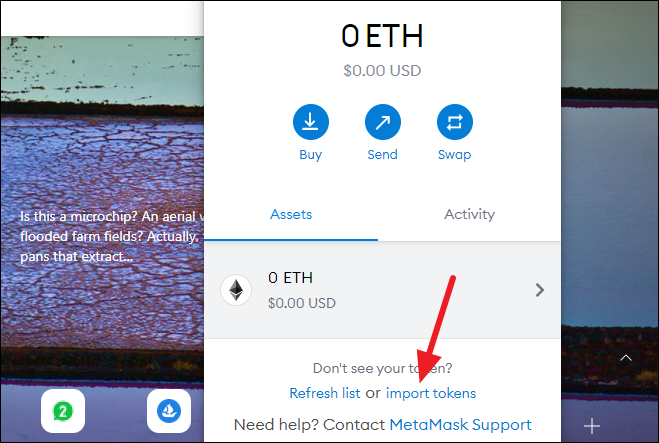659x443 pixels.
Task: Open the MetaMask Support link
Action: tap(461, 425)
